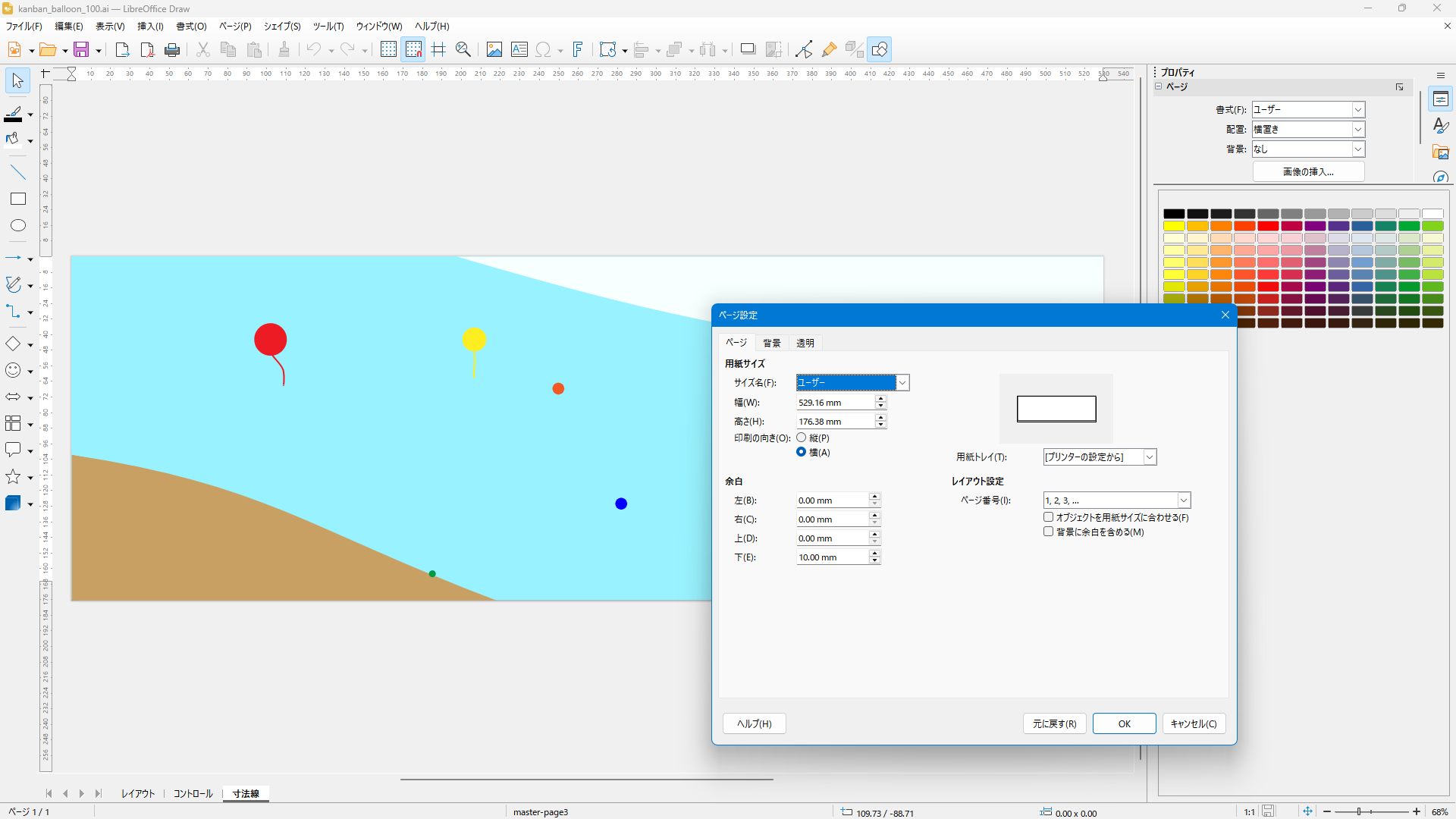This screenshot has height=819, width=1456.
Task: Click the 画像の挿入 button in Properties panel
Action: tap(1309, 171)
